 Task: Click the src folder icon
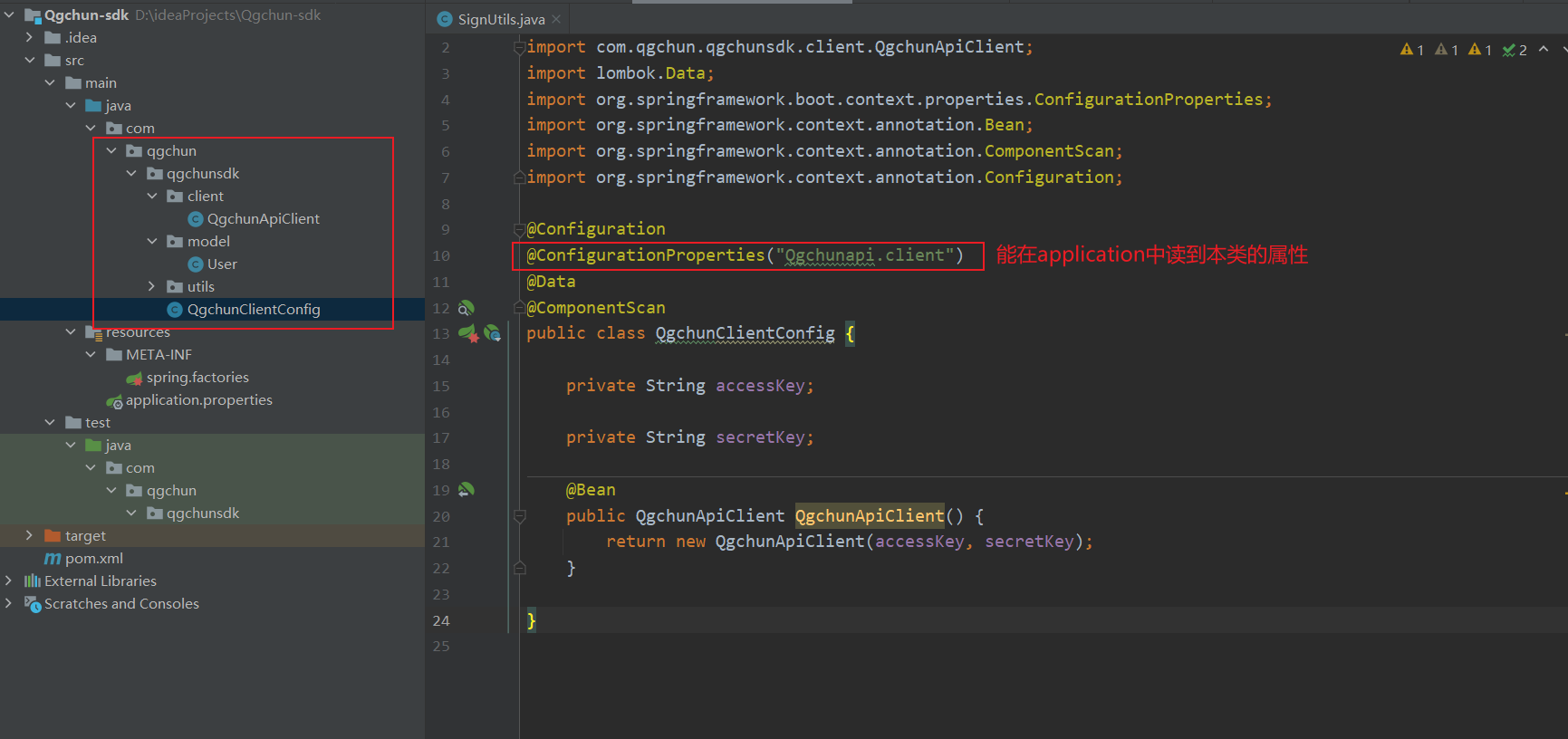click(x=53, y=61)
